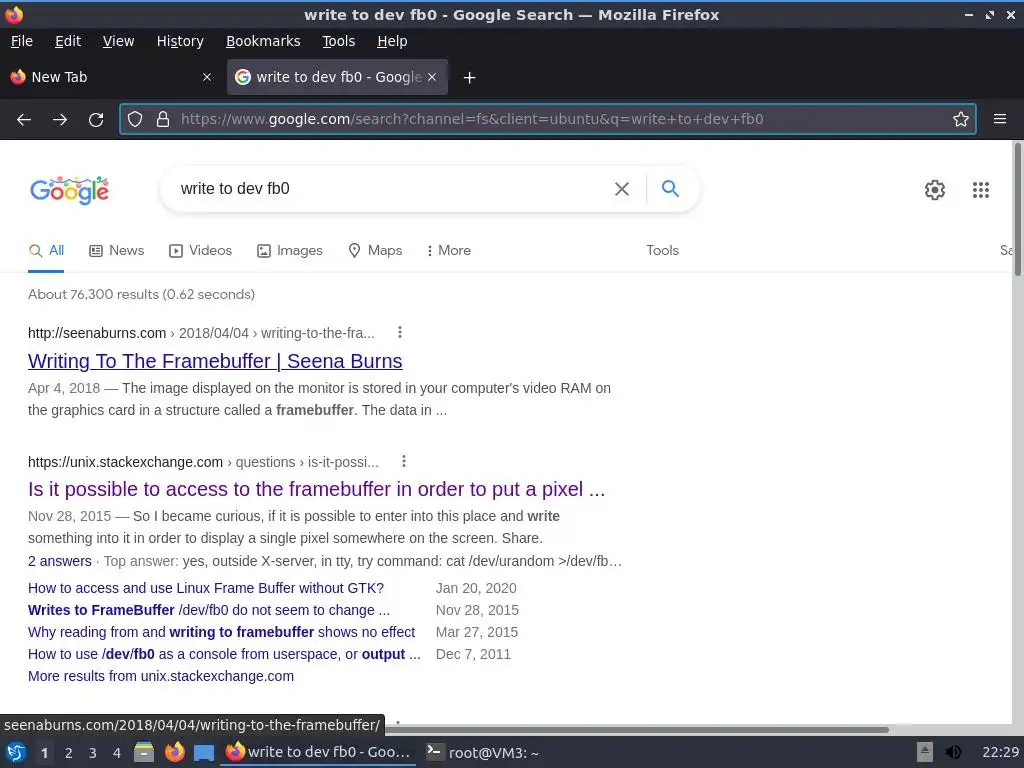
Task: Select the Firefox taskbar window entry
Action: [x=319, y=752]
